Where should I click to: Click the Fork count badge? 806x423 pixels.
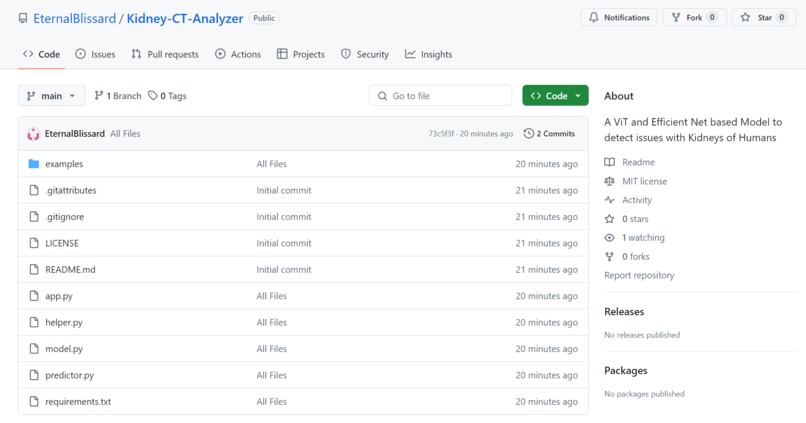tap(712, 17)
